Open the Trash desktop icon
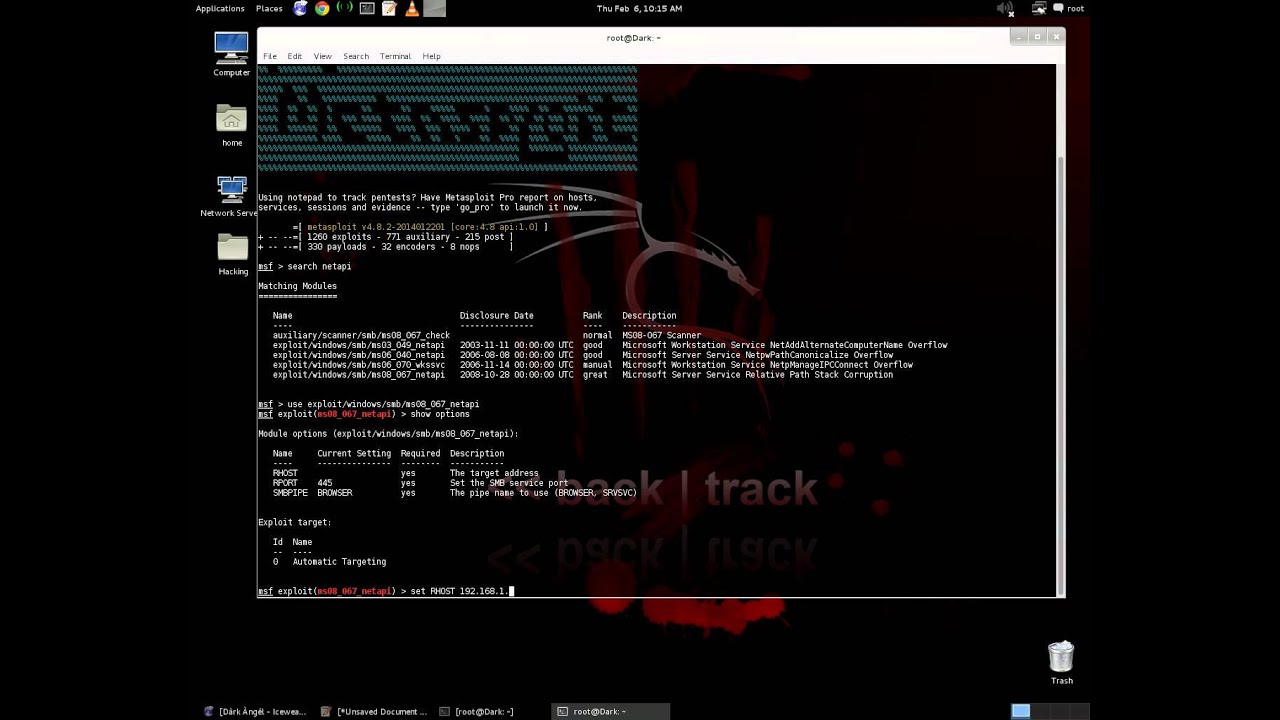Screen dimensions: 1280x720 coord(1061,663)
